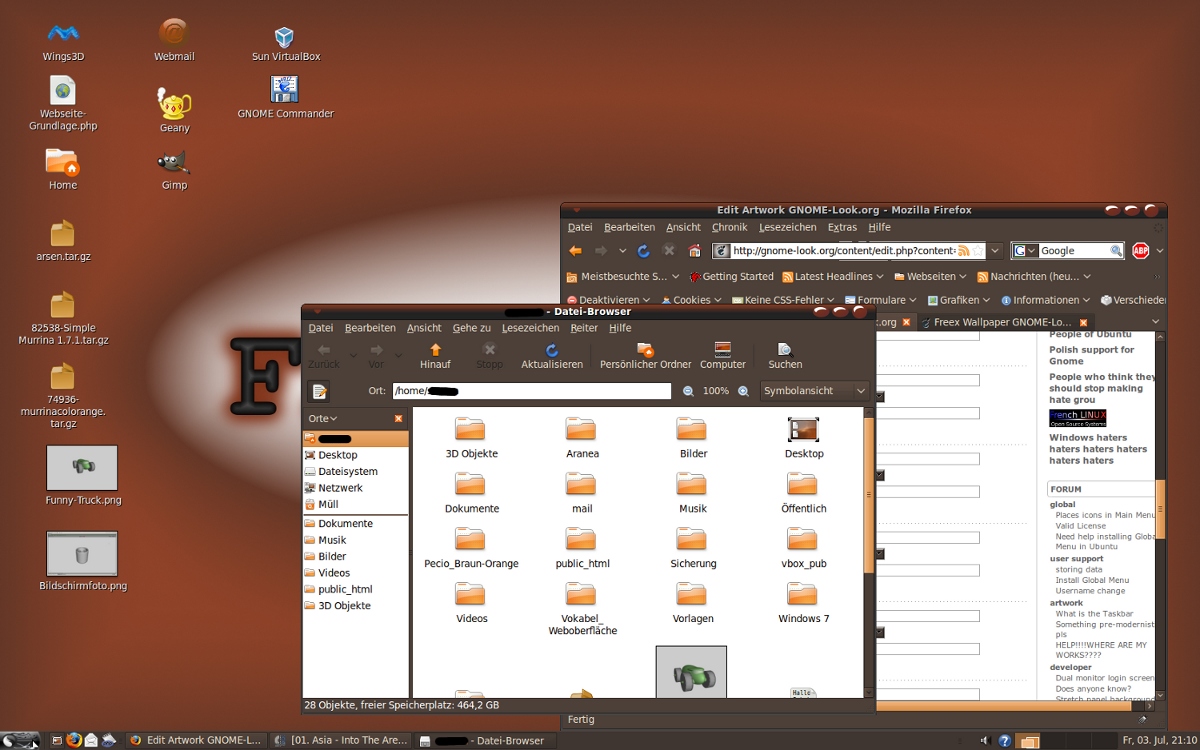Close the Orte side pane
Screen dimensions: 1200x750
click(398, 418)
